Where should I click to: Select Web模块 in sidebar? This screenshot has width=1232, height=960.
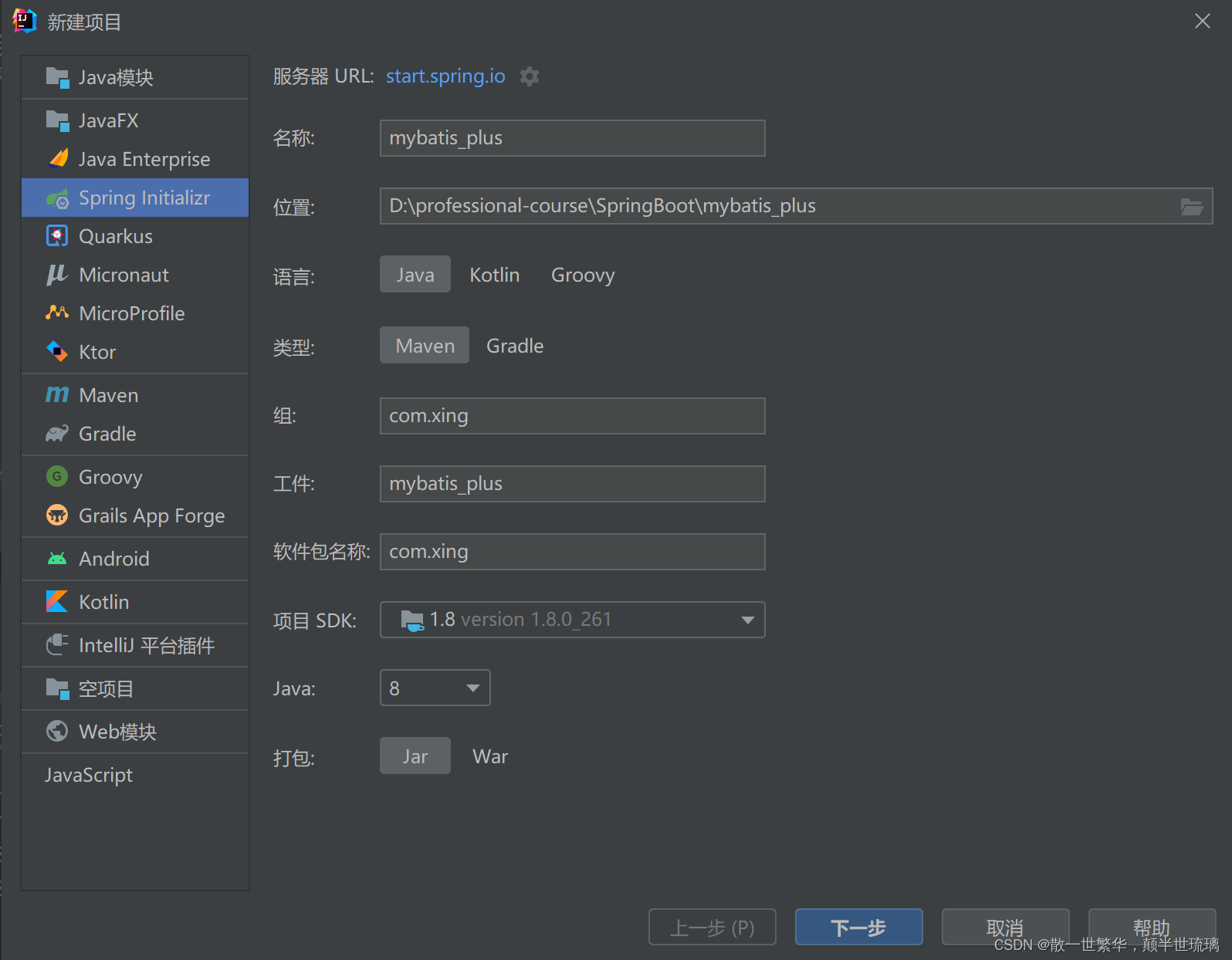click(135, 732)
